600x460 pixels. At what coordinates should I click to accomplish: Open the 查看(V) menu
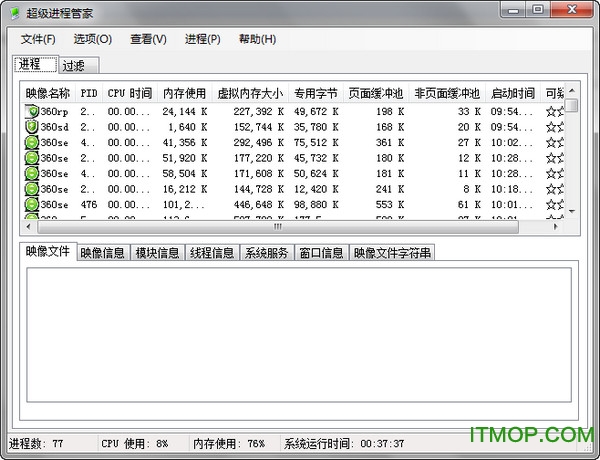(148, 39)
